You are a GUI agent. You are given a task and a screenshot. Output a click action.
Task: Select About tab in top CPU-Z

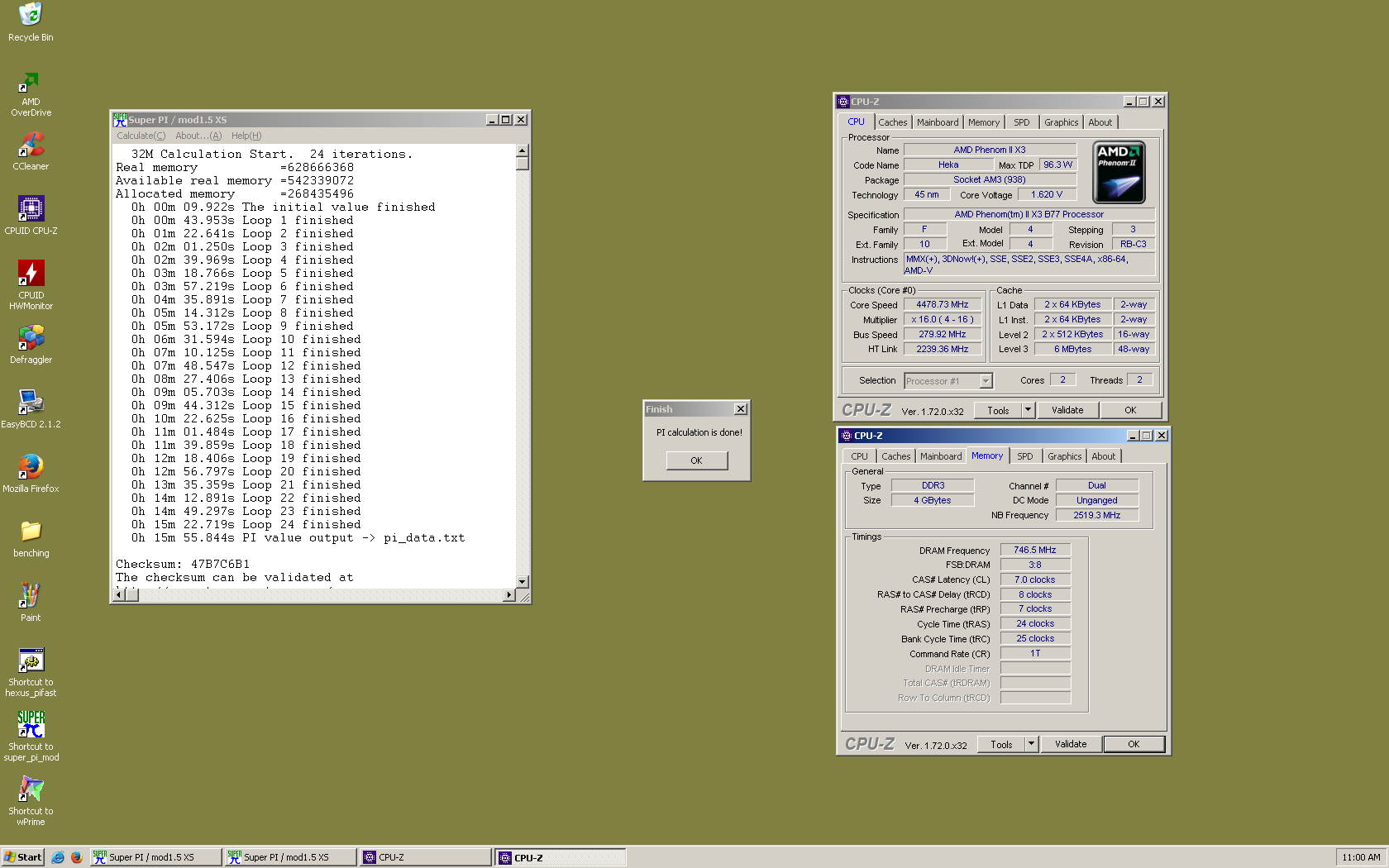point(1100,122)
